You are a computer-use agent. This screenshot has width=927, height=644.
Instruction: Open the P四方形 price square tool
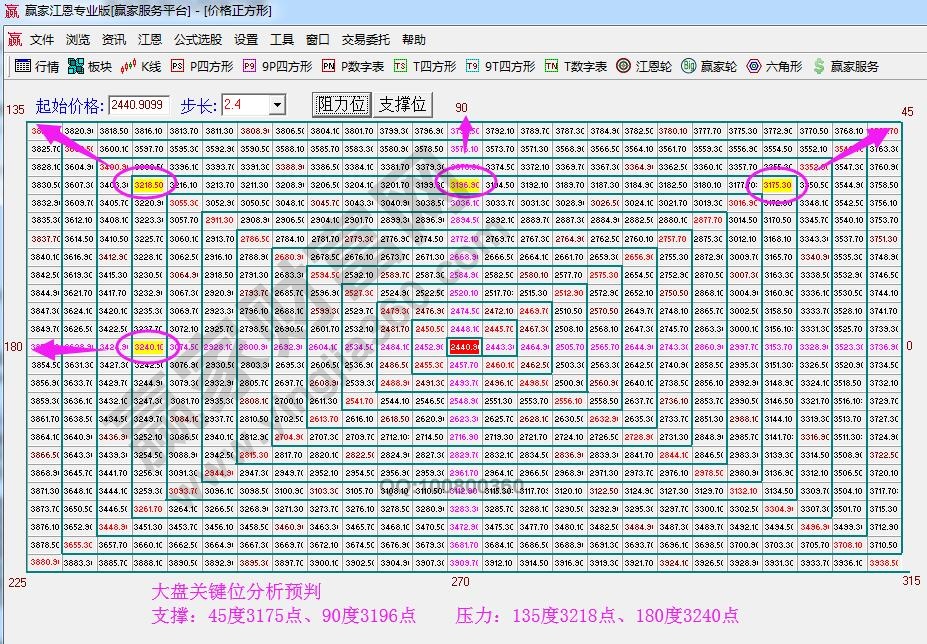pos(205,68)
